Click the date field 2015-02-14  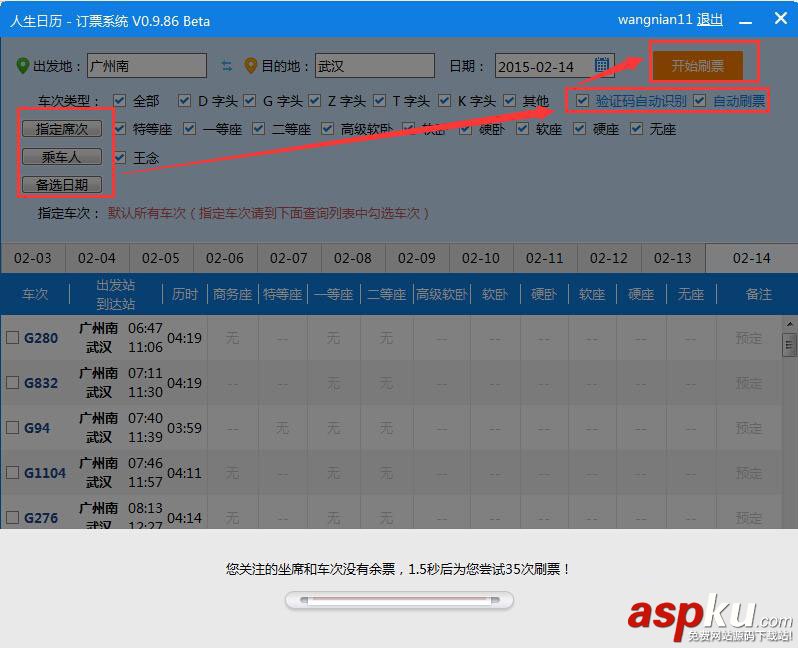(555, 66)
